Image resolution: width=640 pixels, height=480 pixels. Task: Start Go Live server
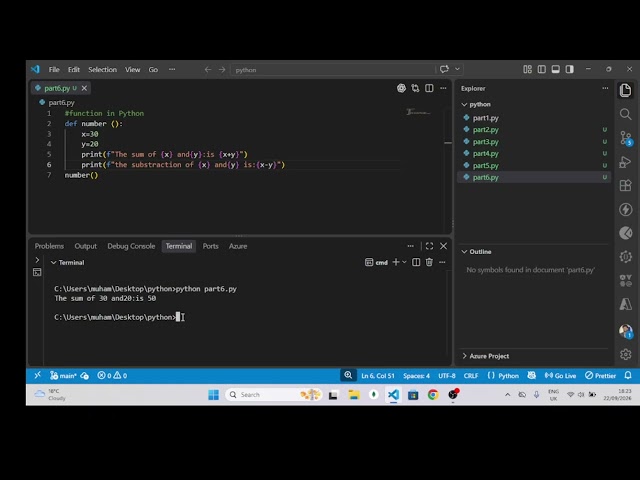pos(560,376)
